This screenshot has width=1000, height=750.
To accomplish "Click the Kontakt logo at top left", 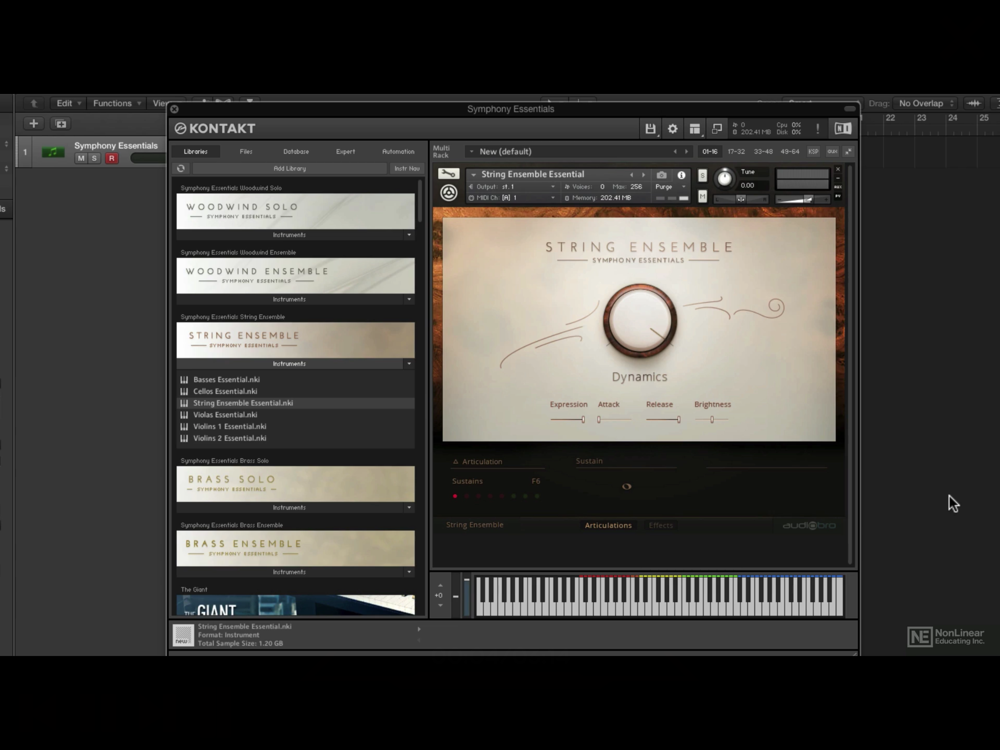I will [x=215, y=128].
